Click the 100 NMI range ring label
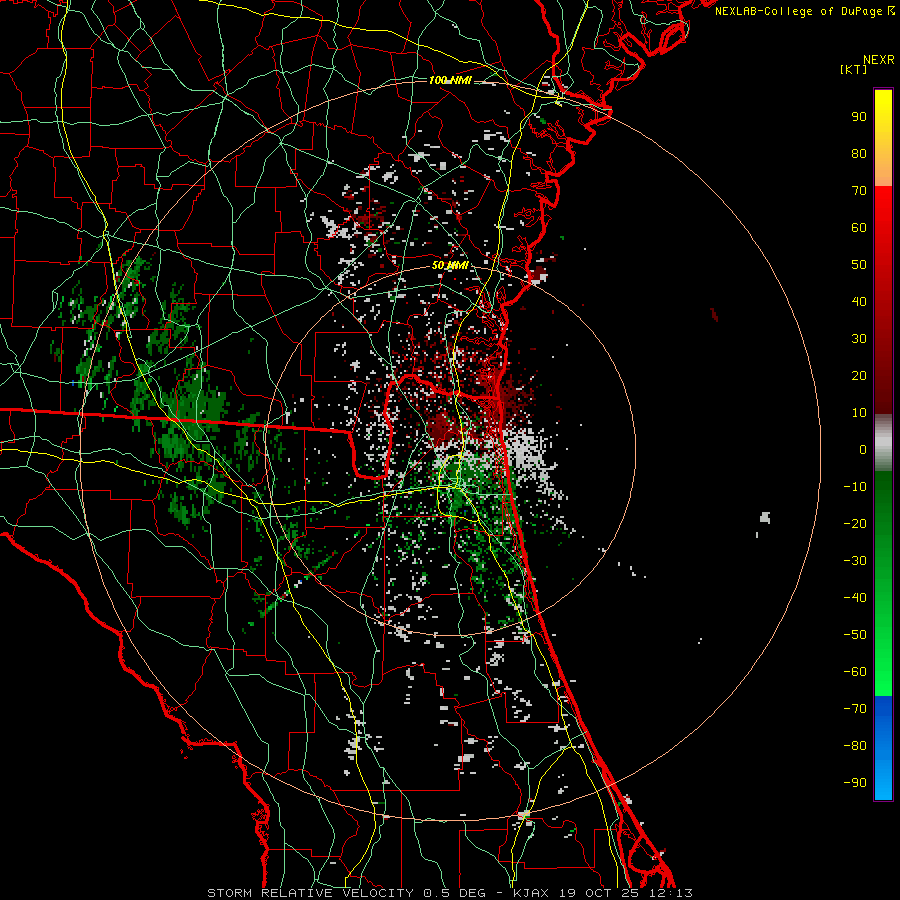This screenshot has width=900, height=900. (450, 80)
